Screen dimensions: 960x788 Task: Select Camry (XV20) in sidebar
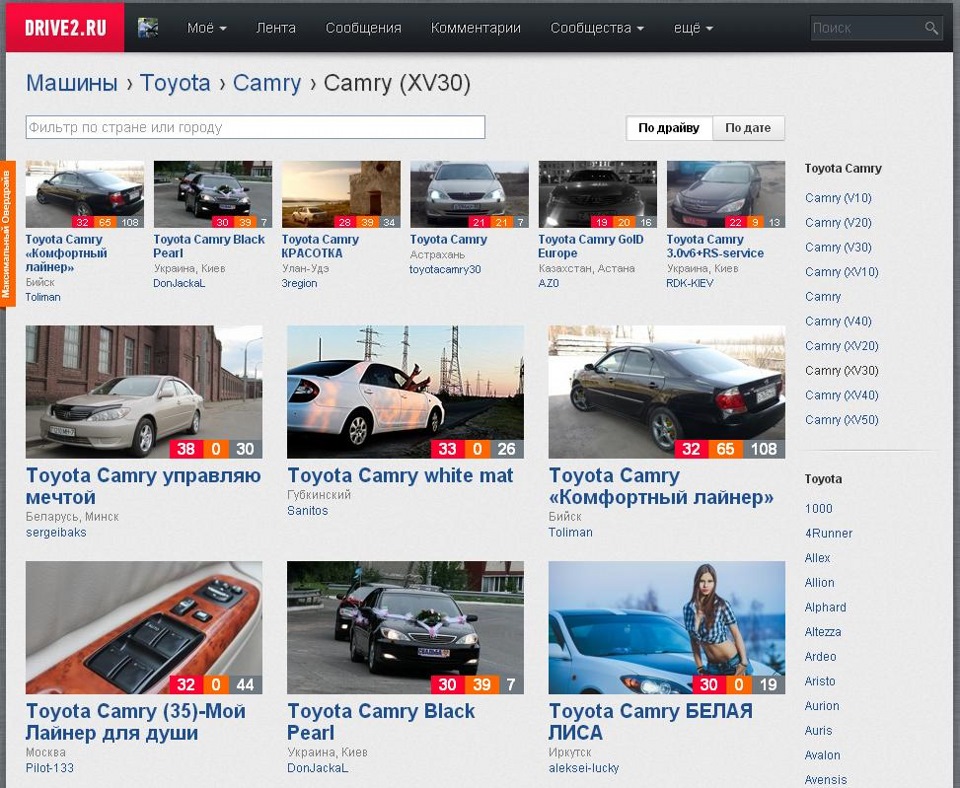pos(842,346)
